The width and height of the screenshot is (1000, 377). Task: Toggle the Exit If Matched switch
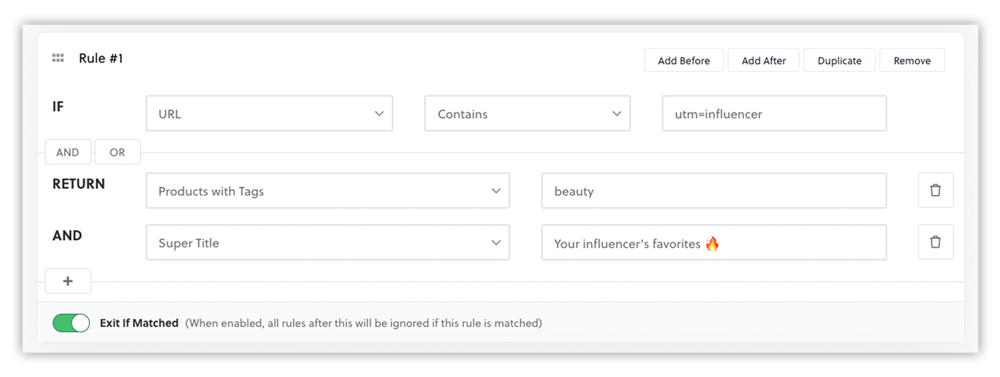71,323
